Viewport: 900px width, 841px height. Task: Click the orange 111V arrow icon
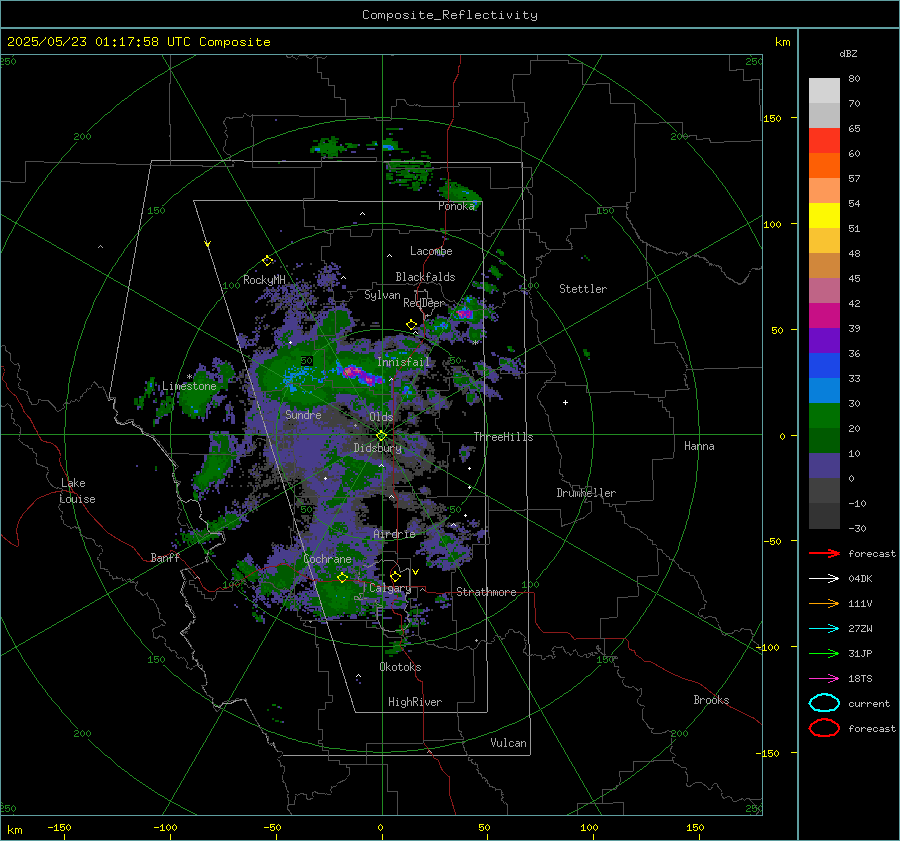[x=824, y=603]
